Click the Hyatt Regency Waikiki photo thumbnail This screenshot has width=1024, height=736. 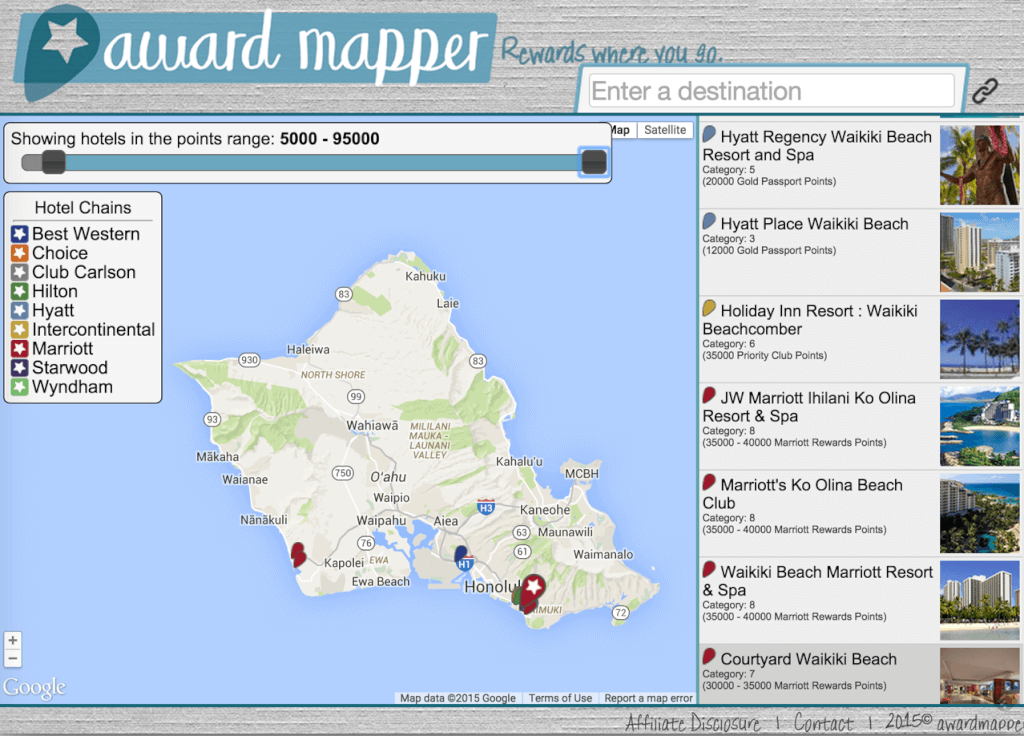(979, 165)
